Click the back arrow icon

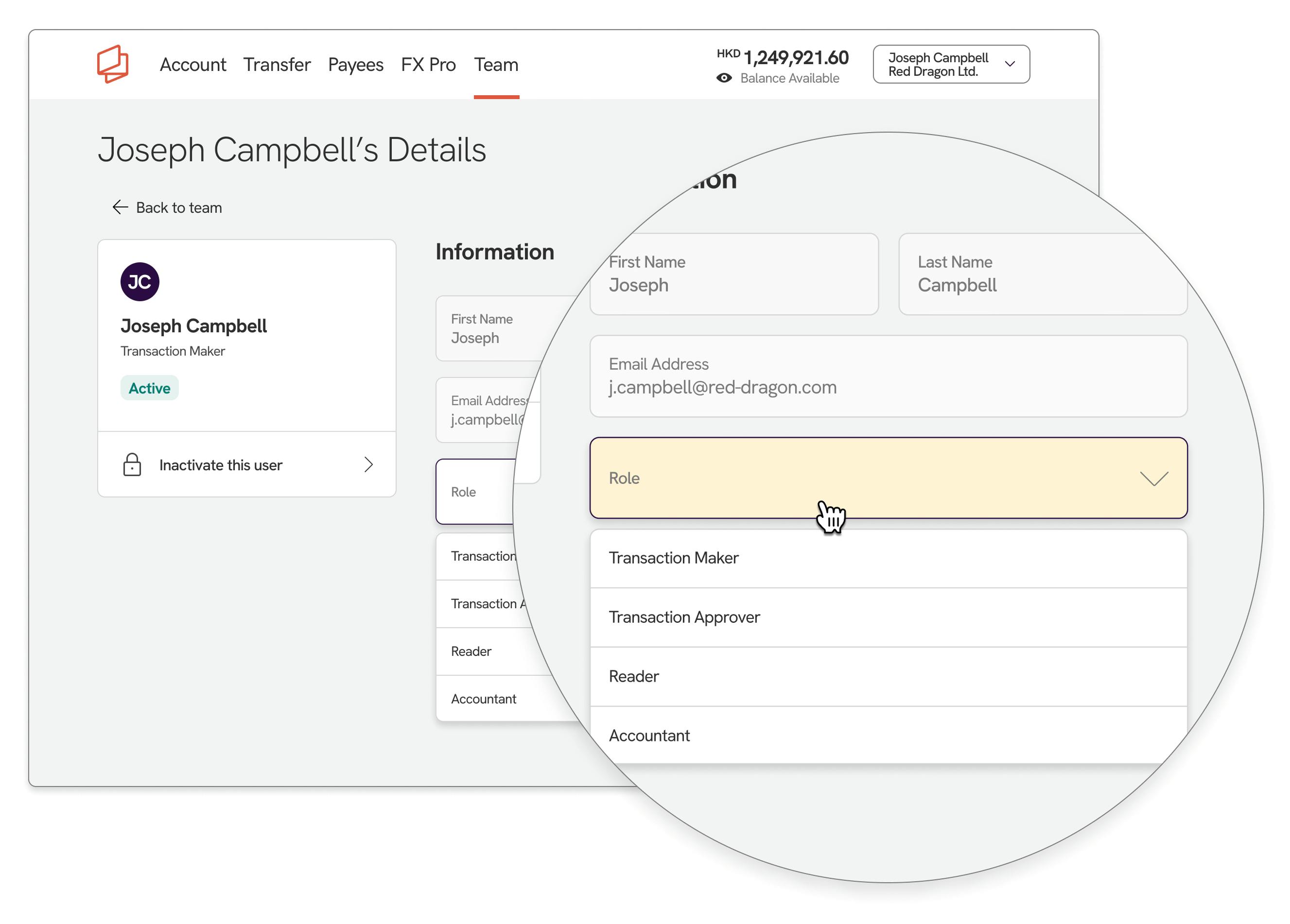click(120, 207)
